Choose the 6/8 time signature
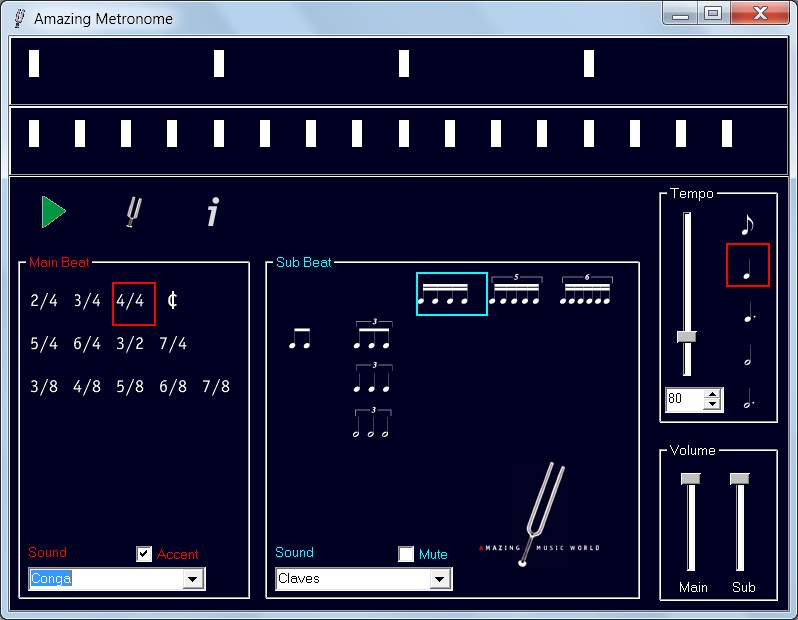 (173, 387)
